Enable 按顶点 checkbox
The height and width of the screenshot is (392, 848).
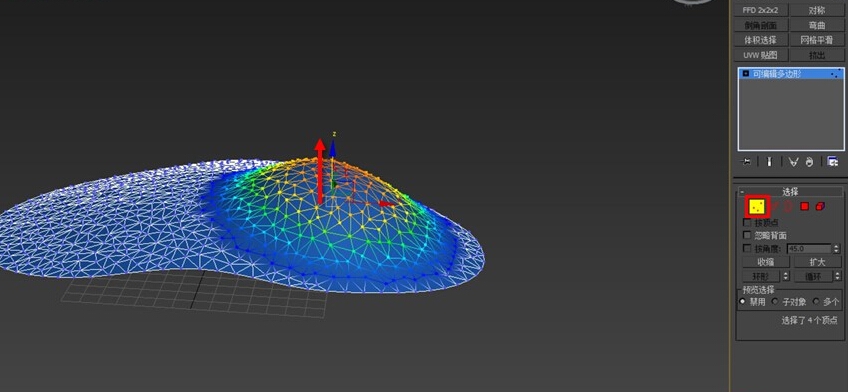[x=747, y=222]
